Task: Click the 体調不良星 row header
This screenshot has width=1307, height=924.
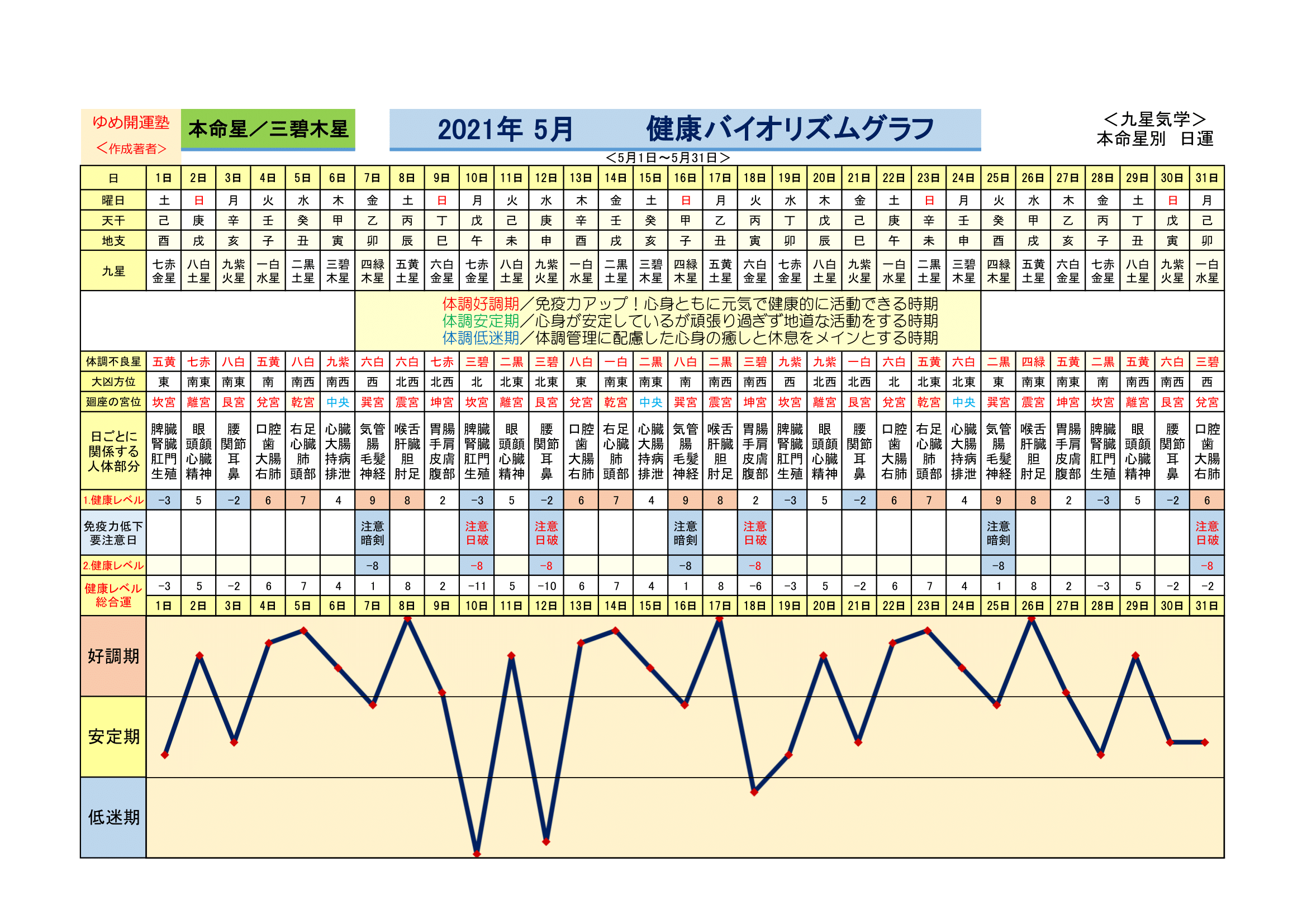Action: (113, 362)
